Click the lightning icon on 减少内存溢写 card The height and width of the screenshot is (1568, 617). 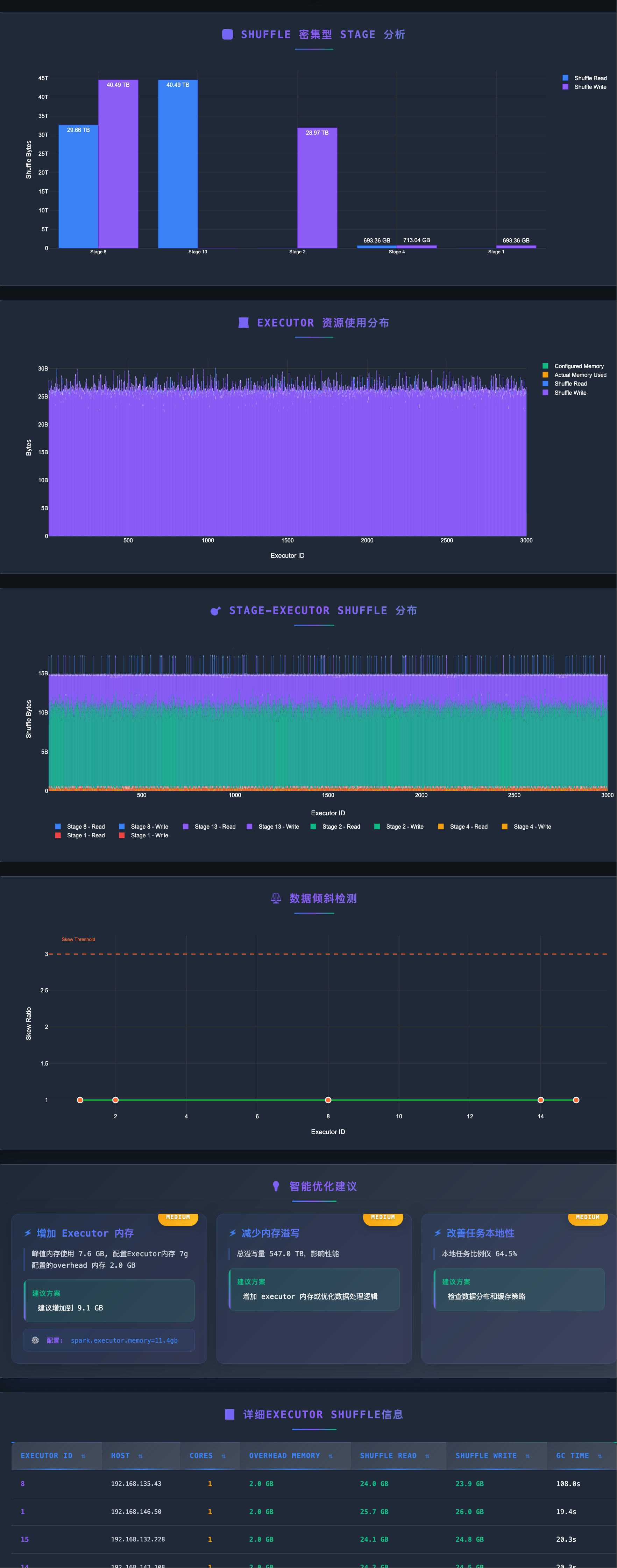pyautogui.click(x=233, y=1233)
